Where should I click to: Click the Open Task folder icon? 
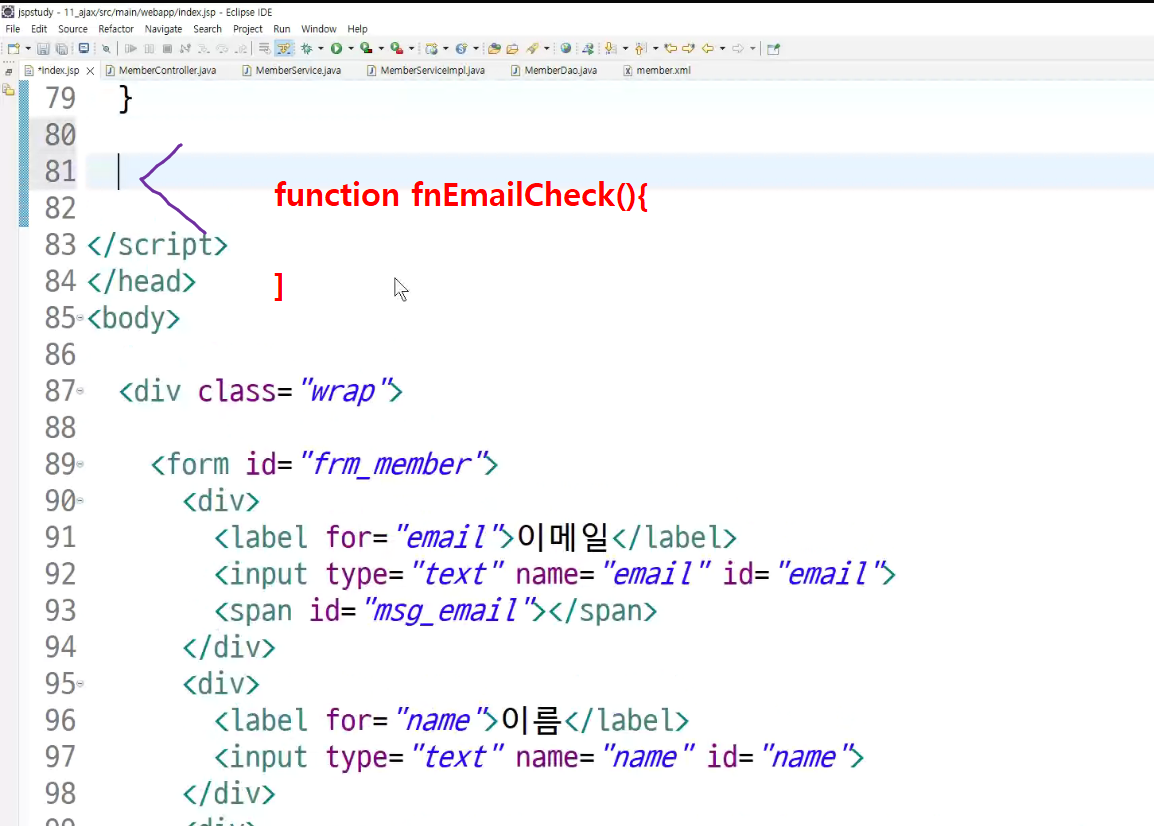click(x=513, y=49)
